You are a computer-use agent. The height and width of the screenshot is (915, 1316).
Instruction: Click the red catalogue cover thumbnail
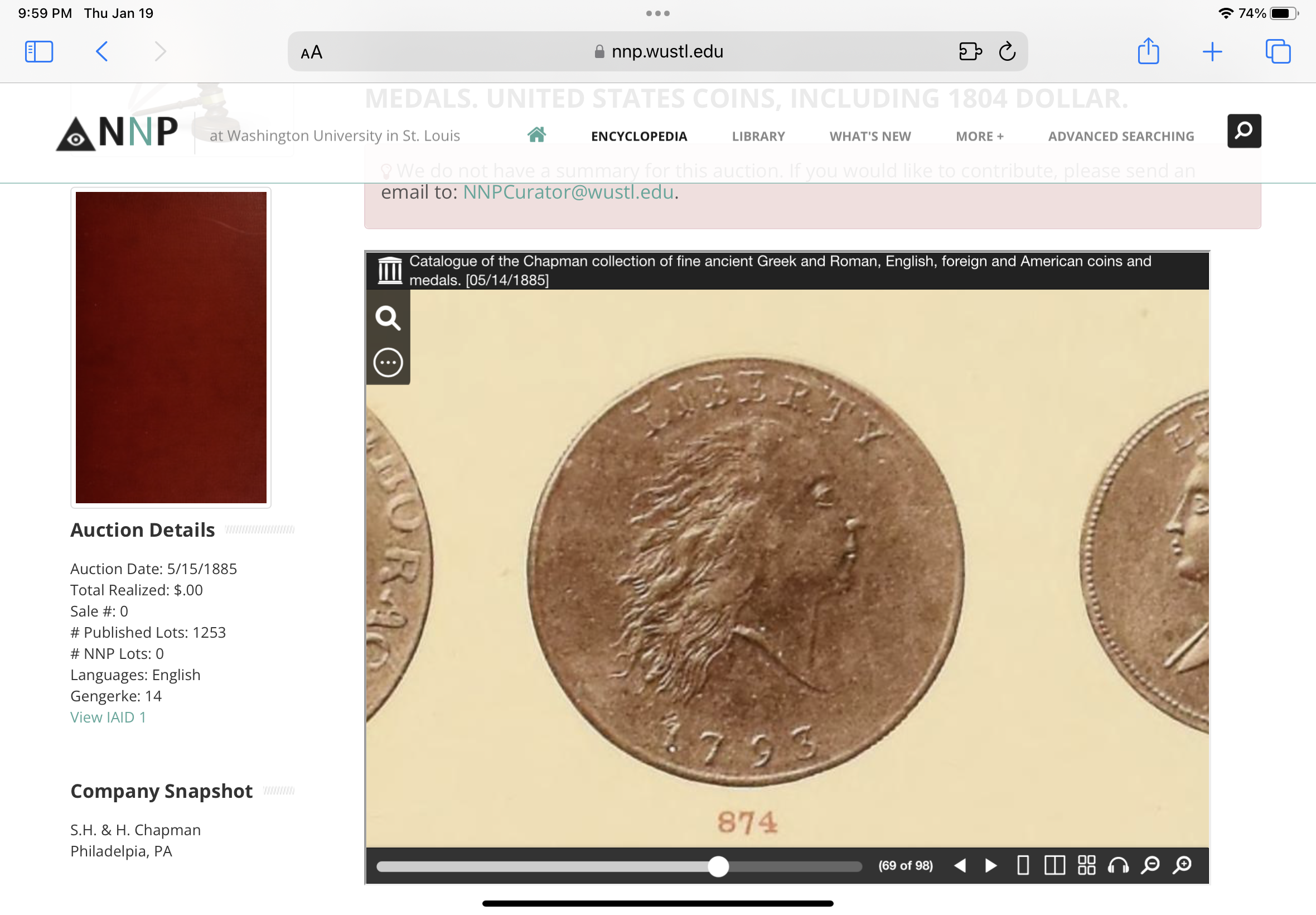171,348
